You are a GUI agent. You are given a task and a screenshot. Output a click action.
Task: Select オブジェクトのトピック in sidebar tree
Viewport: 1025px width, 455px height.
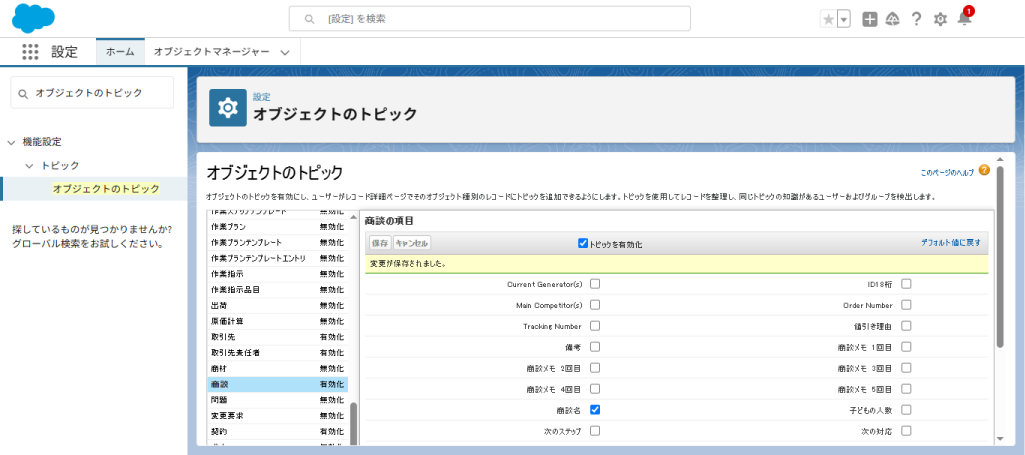coord(106,189)
